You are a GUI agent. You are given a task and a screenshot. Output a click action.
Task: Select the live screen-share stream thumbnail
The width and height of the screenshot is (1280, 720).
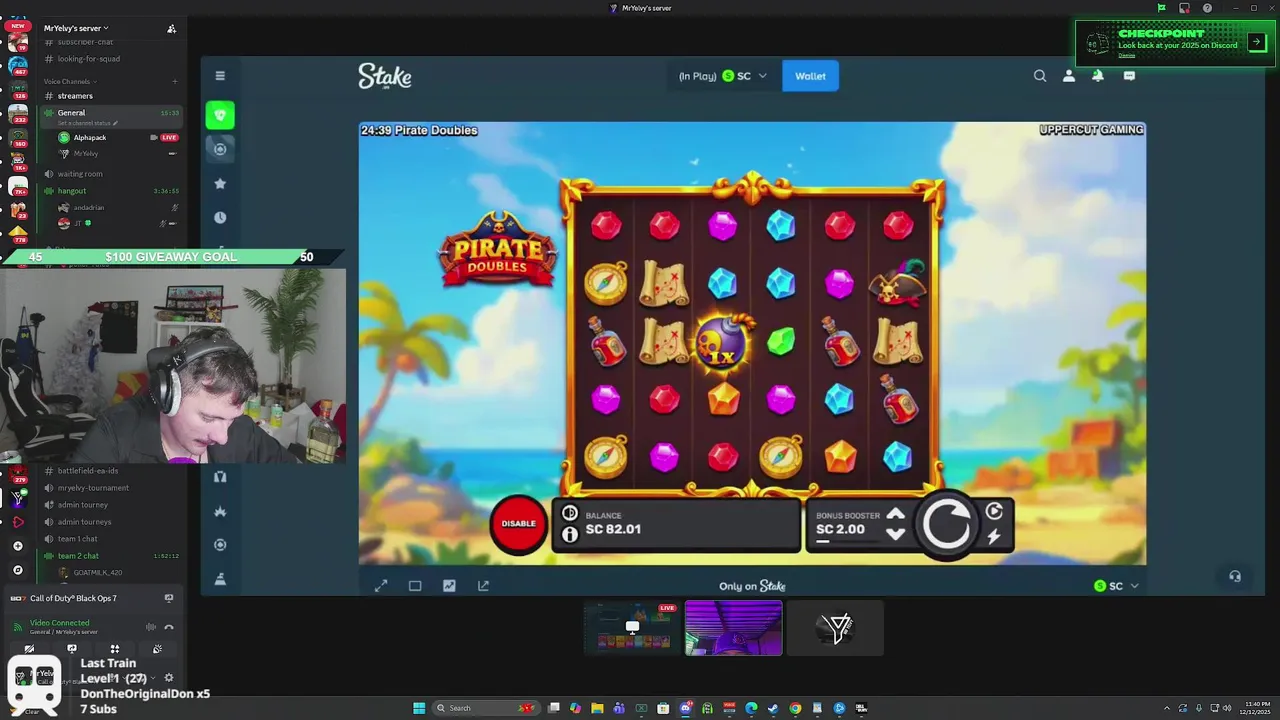(632, 628)
